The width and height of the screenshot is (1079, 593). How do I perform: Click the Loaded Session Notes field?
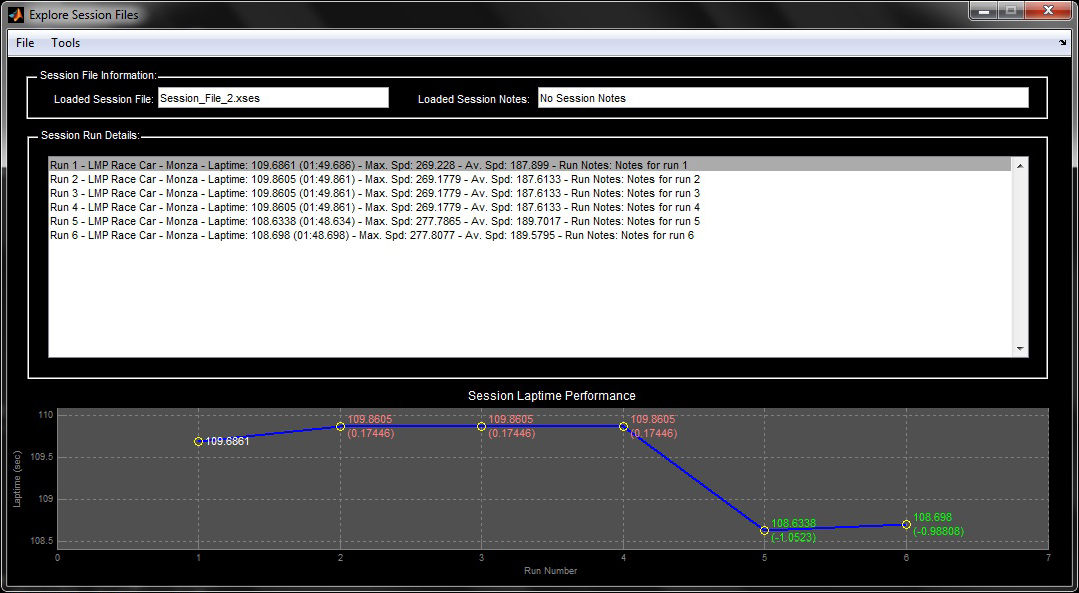(782, 98)
